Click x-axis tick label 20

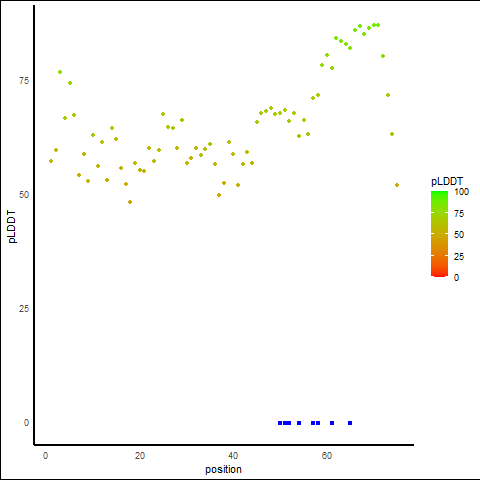(140, 456)
